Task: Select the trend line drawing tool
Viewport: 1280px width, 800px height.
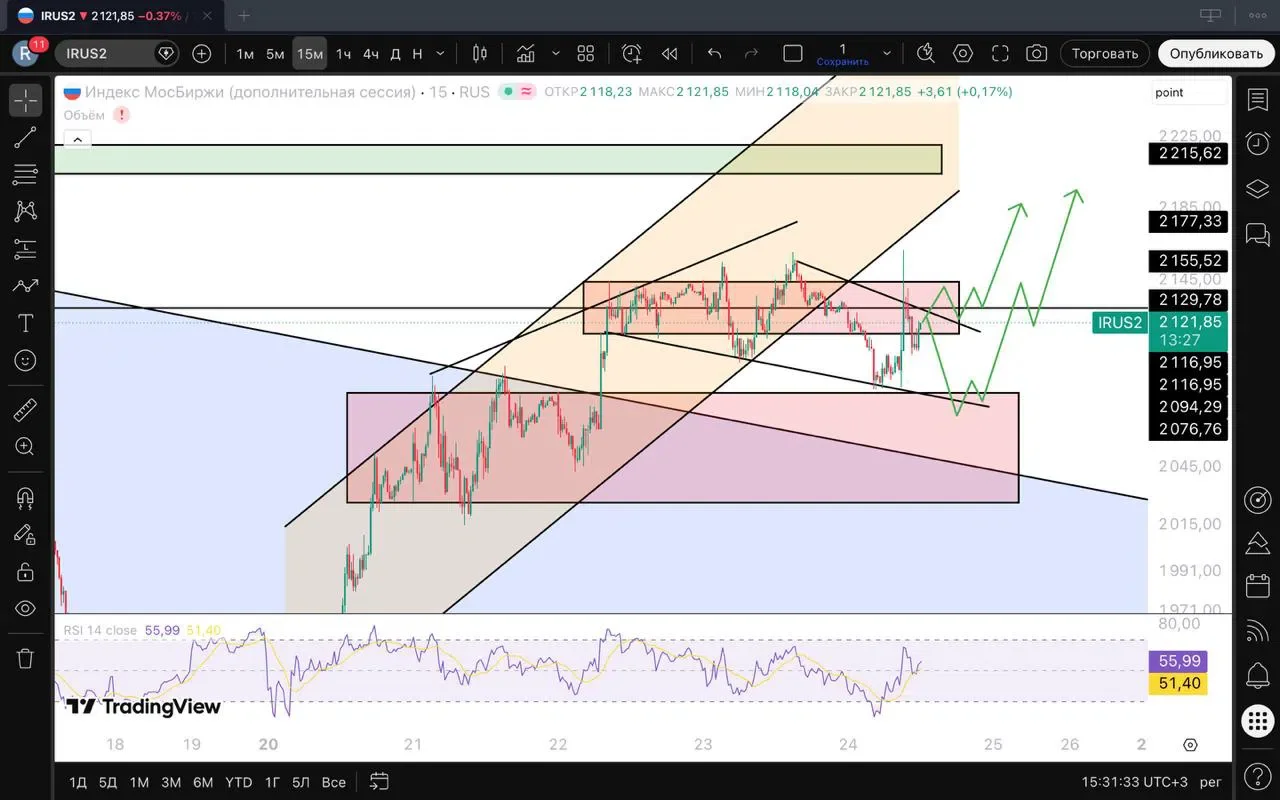Action: [x=25, y=138]
